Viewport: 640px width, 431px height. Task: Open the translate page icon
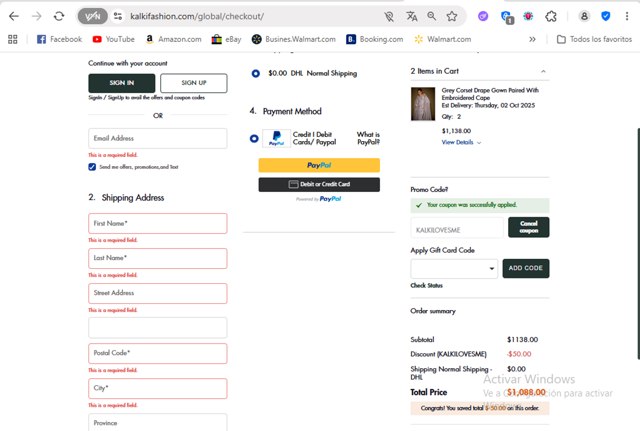pos(411,16)
